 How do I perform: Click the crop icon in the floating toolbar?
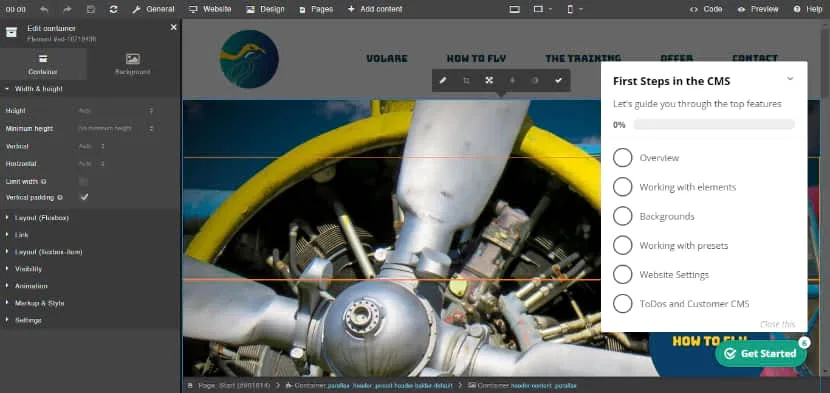coord(466,81)
